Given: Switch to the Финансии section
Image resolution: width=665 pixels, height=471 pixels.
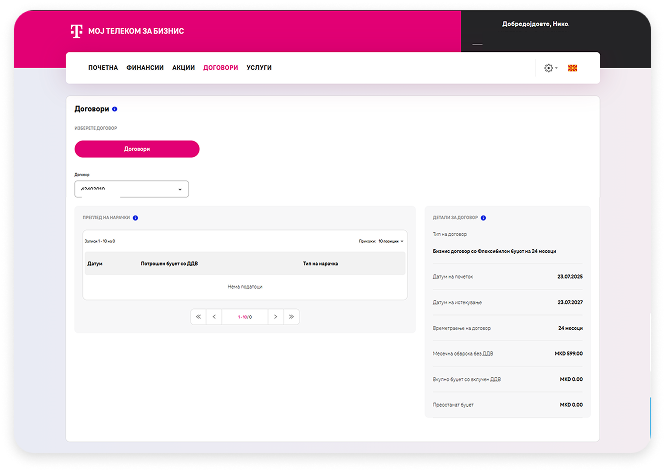Looking at the screenshot, I should pyautogui.click(x=146, y=68).
